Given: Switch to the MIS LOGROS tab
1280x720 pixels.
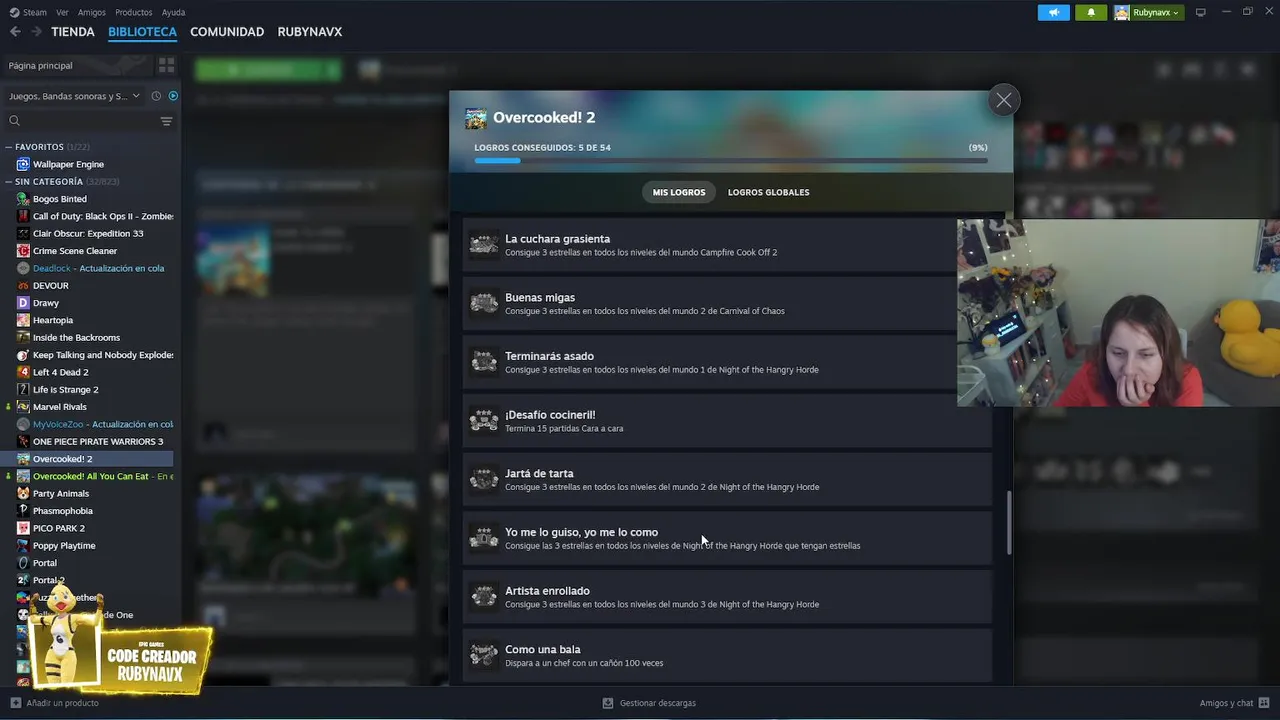Looking at the screenshot, I should pyautogui.click(x=679, y=192).
